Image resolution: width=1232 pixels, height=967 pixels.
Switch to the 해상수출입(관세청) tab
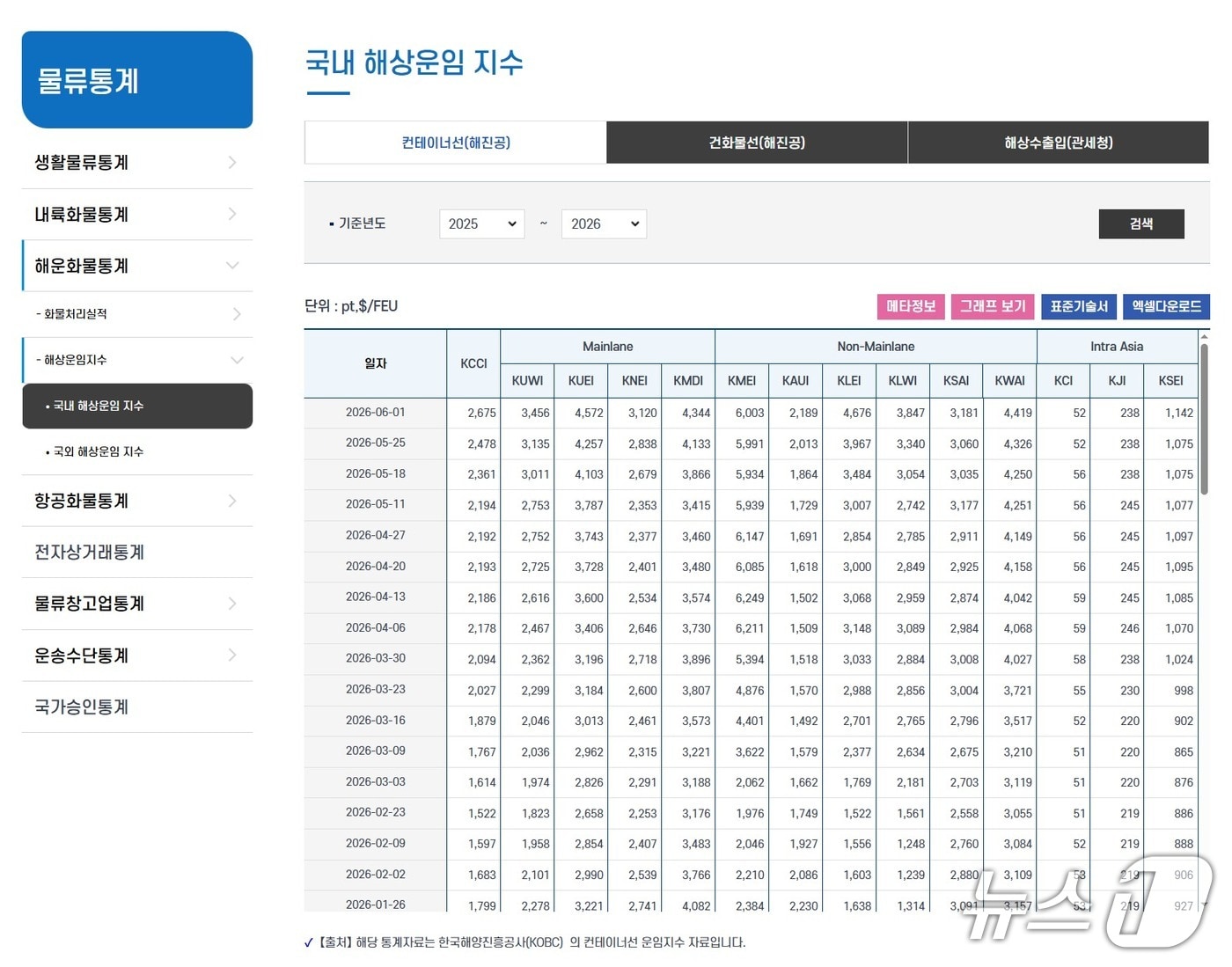tap(1059, 143)
